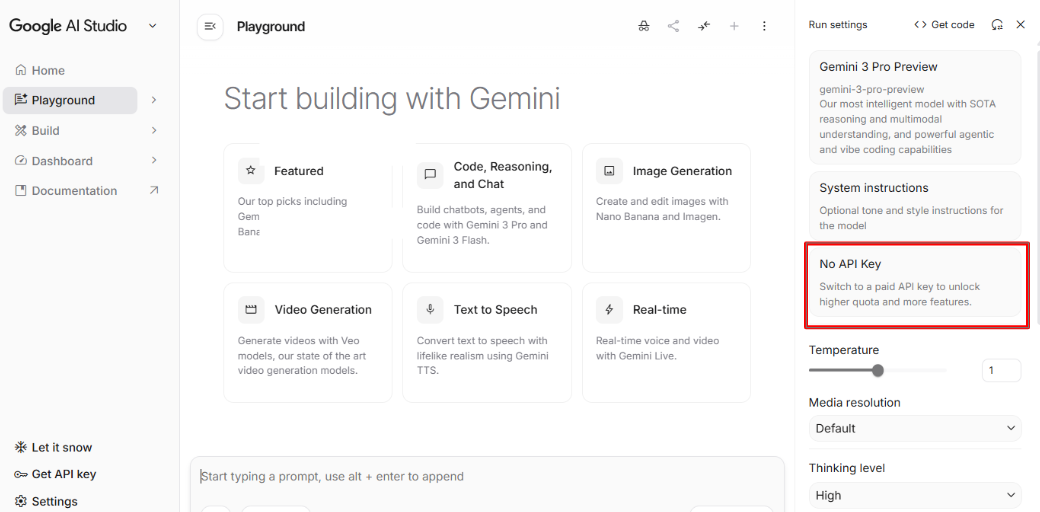Open the Media resolution dropdown
The image size is (1040, 512).
tap(914, 428)
